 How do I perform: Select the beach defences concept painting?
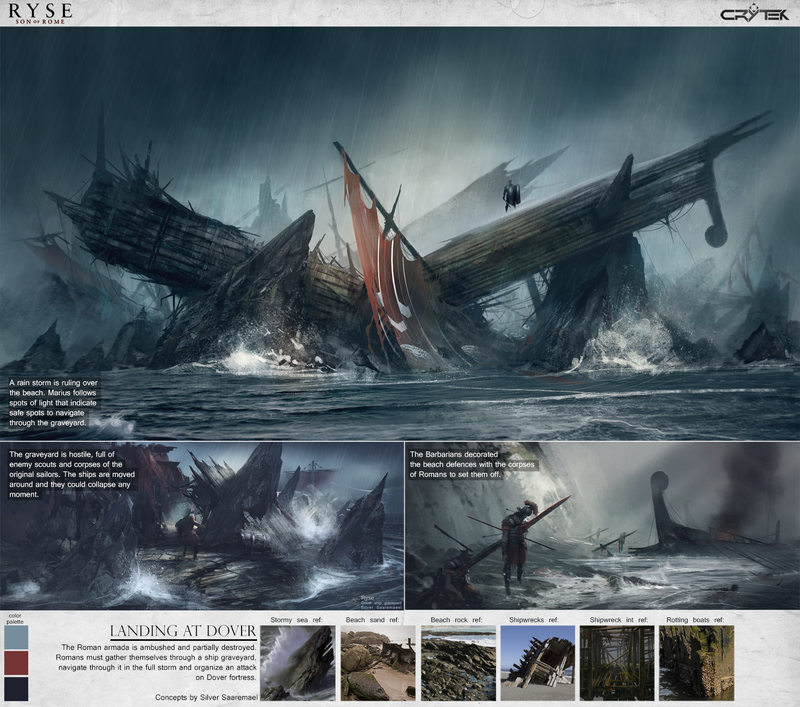pos(603,526)
